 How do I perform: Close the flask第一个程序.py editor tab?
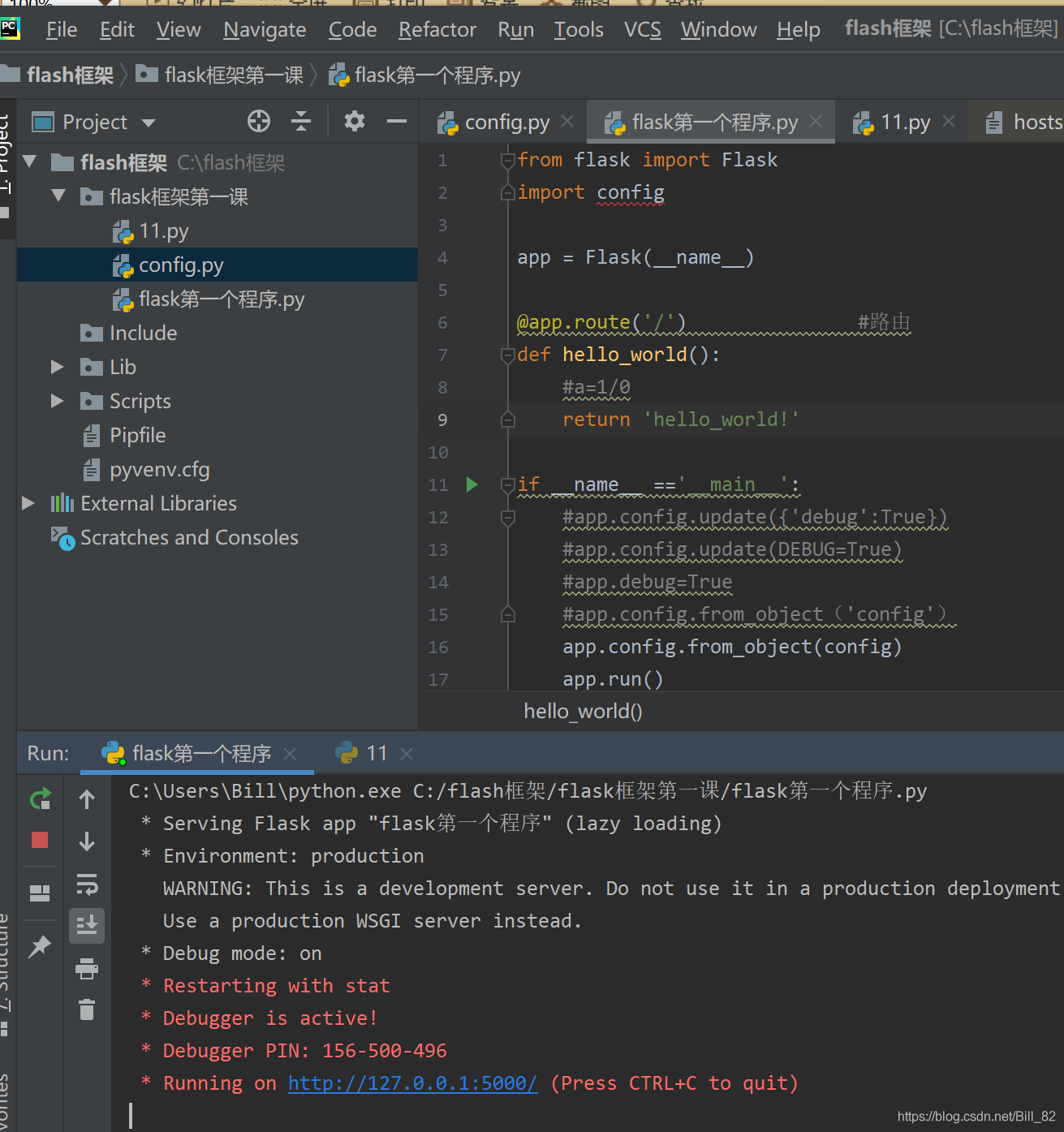click(816, 121)
